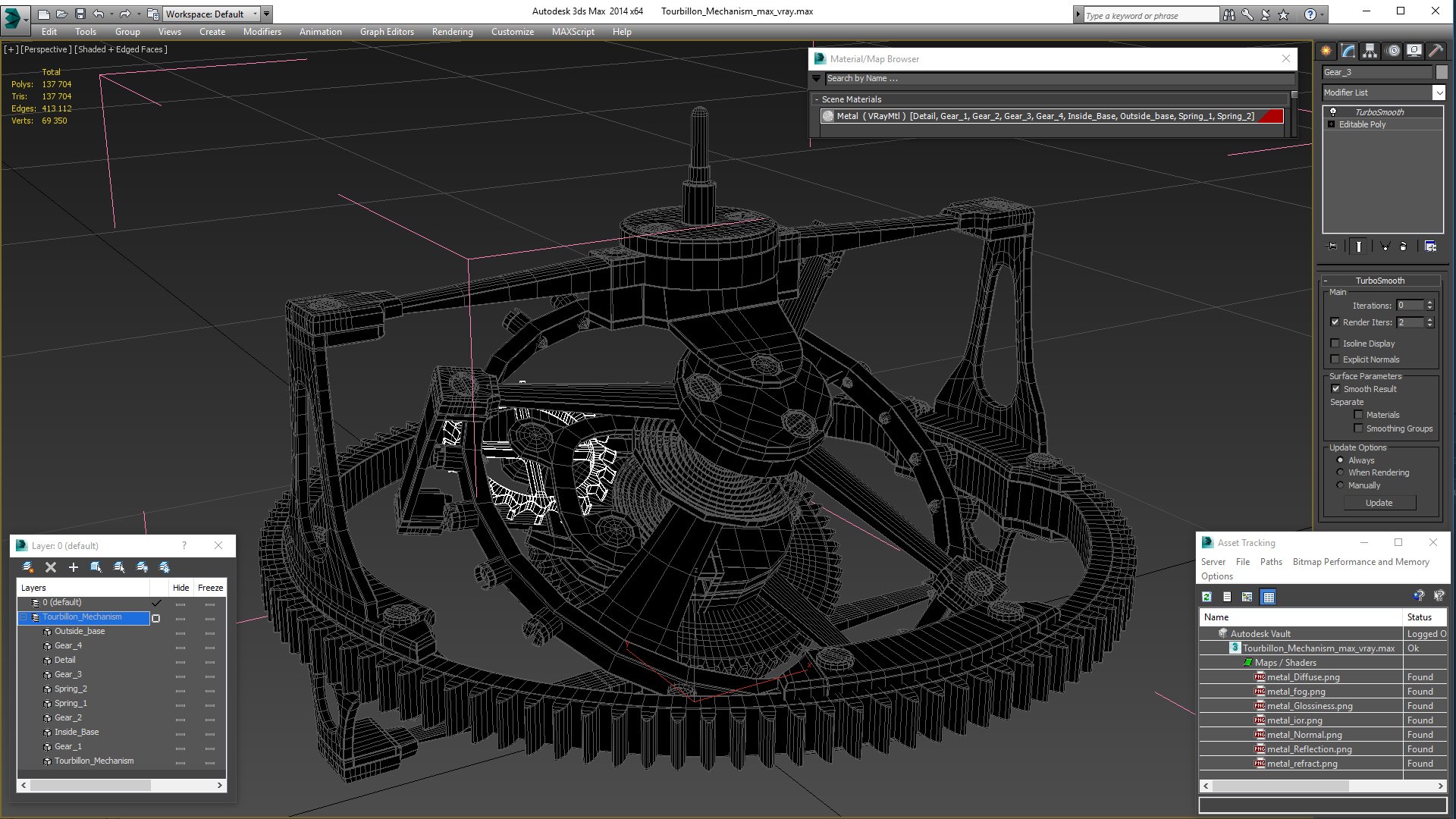The image size is (1456, 819).
Task: Open the Rendering menu
Action: click(x=452, y=32)
